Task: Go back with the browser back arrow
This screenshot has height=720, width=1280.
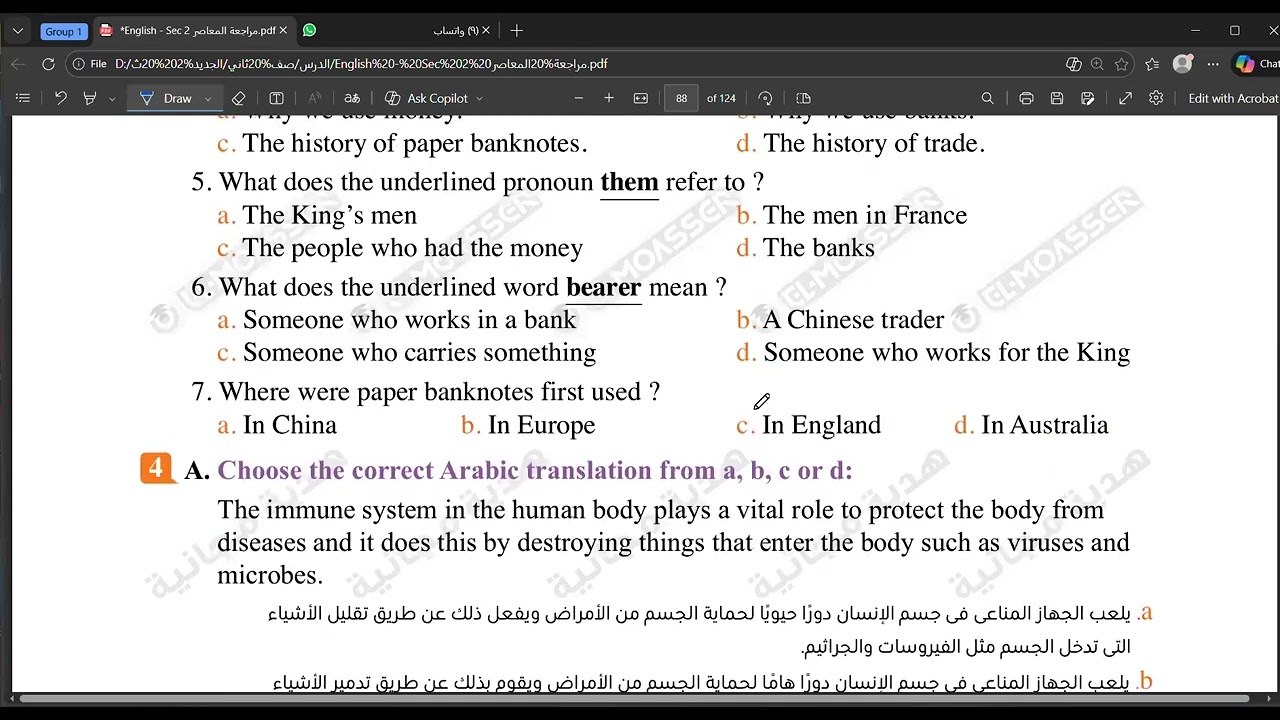Action: 18,64
